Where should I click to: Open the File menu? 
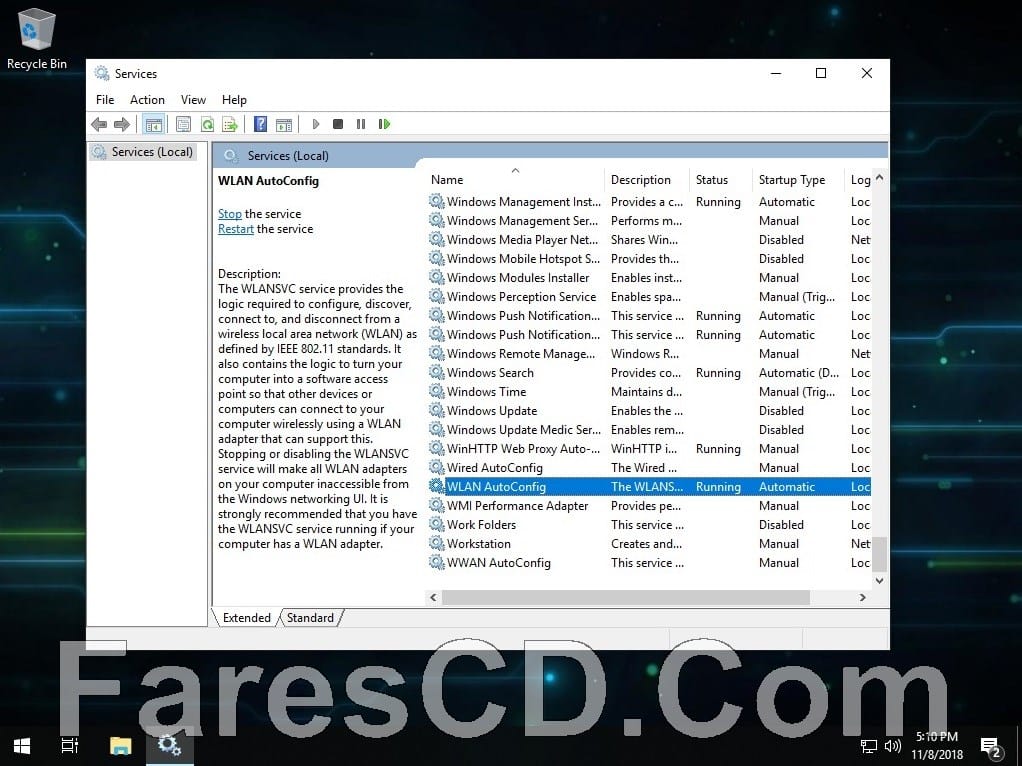click(x=105, y=100)
